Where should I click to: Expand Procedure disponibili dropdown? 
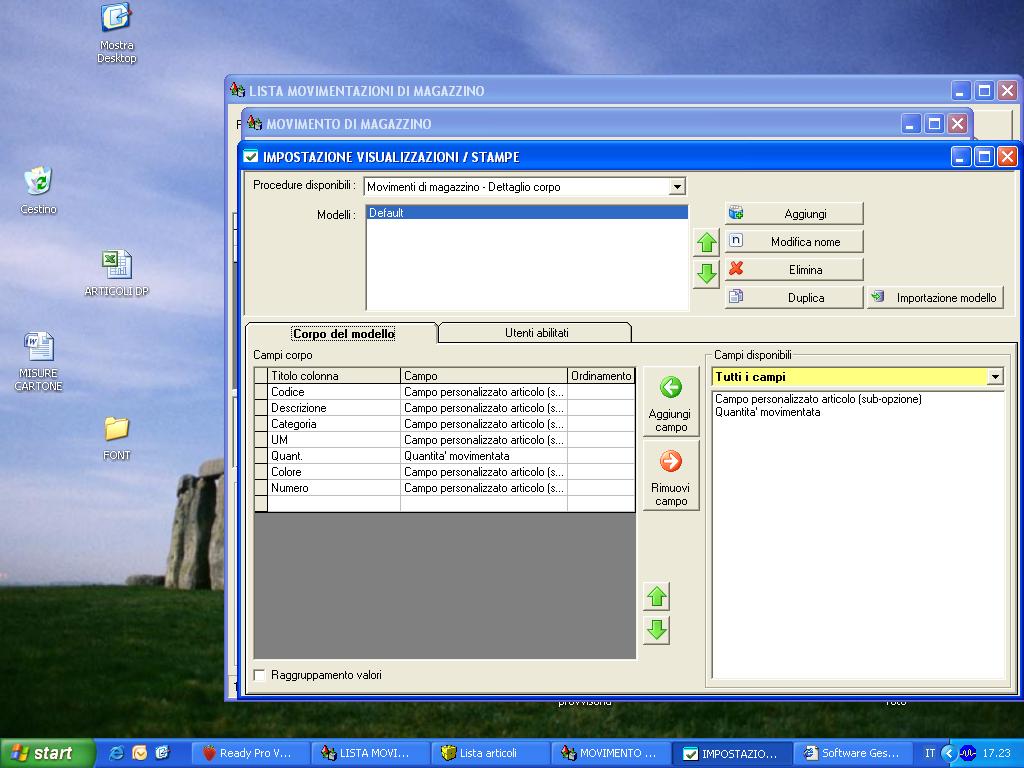coord(677,187)
